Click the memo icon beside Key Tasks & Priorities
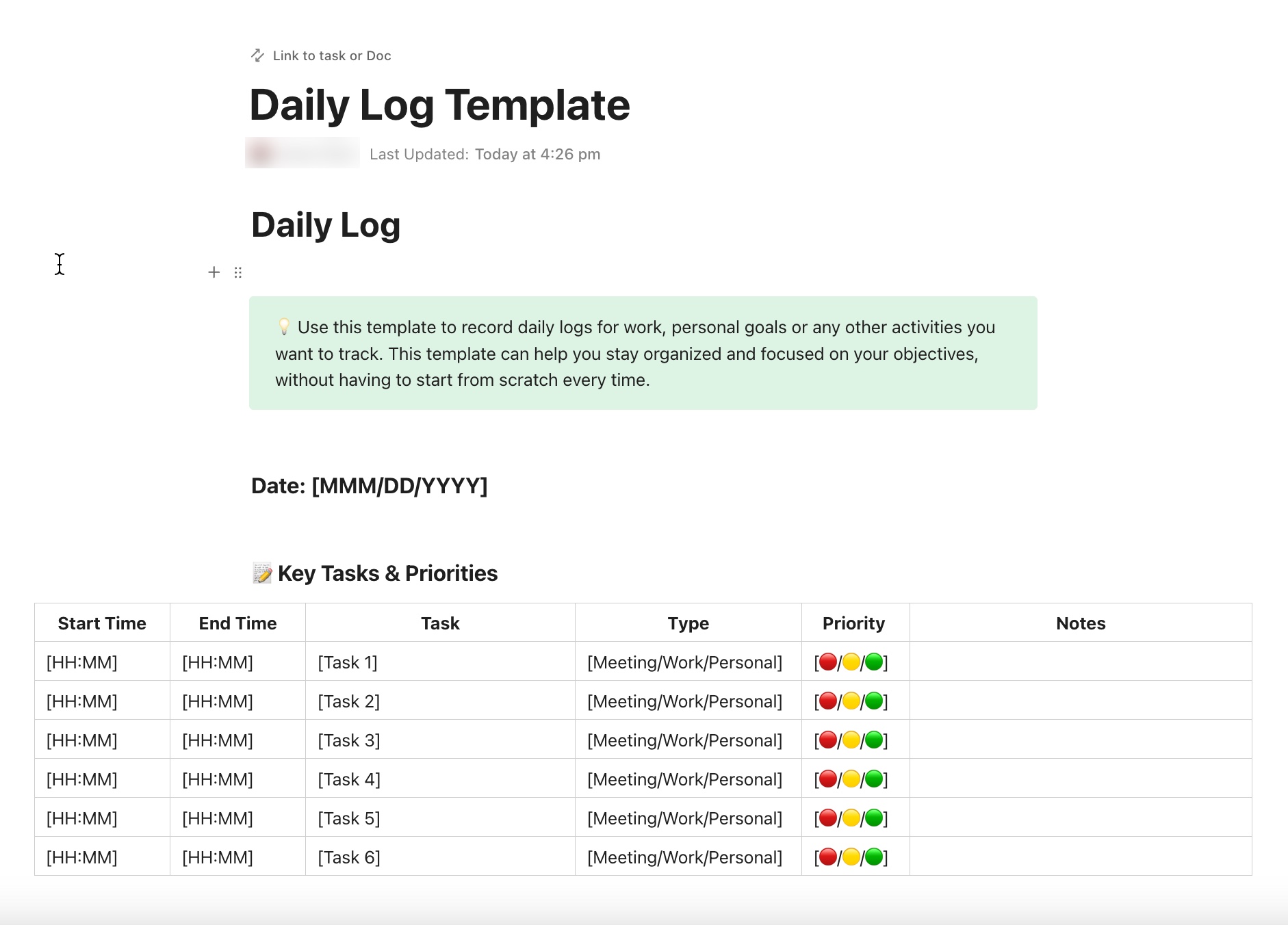The height and width of the screenshot is (925, 1288). click(x=261, y=573)
